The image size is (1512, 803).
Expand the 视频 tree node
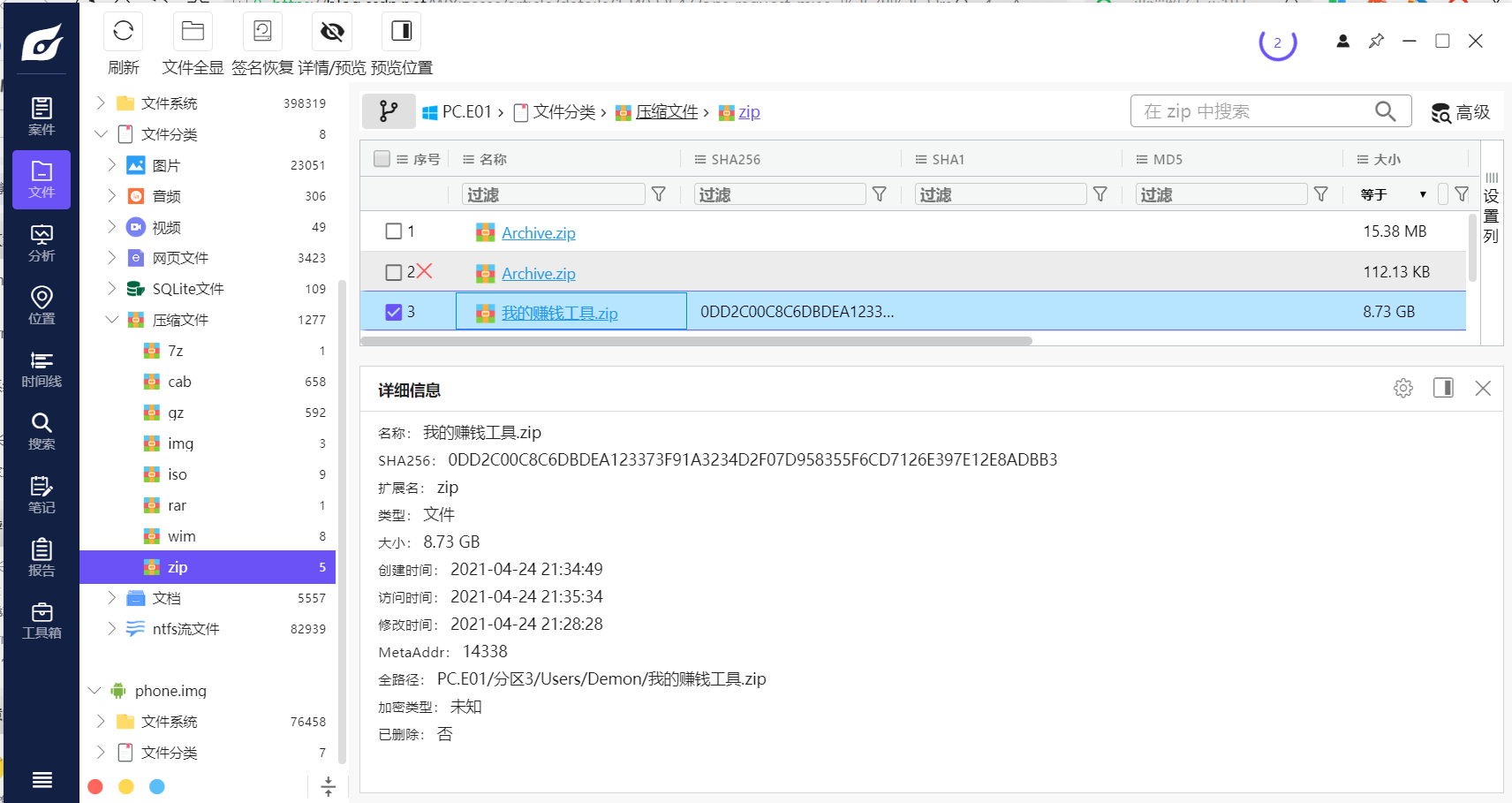111,227
